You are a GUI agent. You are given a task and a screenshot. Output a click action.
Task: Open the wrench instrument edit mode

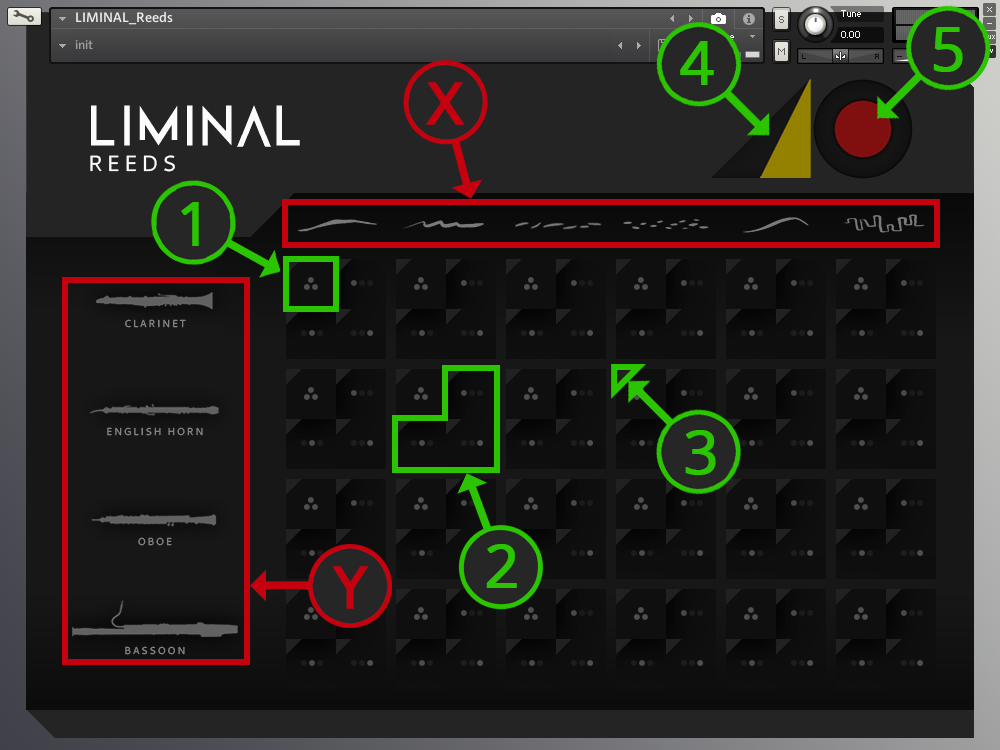24,16
